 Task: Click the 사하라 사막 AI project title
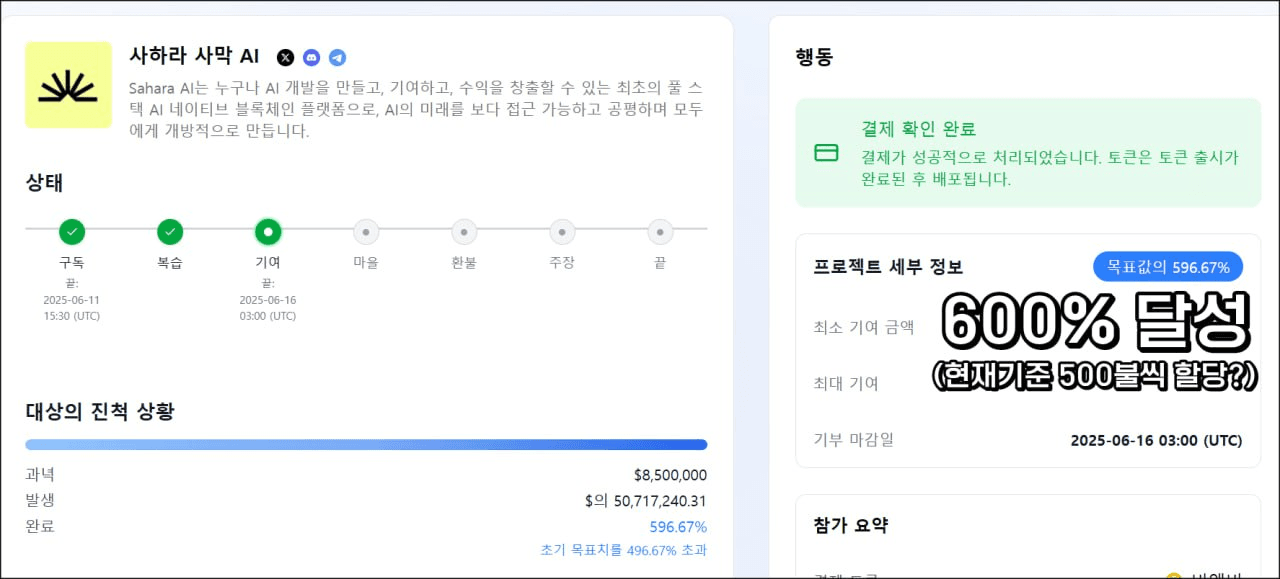(x=194, y=56)
